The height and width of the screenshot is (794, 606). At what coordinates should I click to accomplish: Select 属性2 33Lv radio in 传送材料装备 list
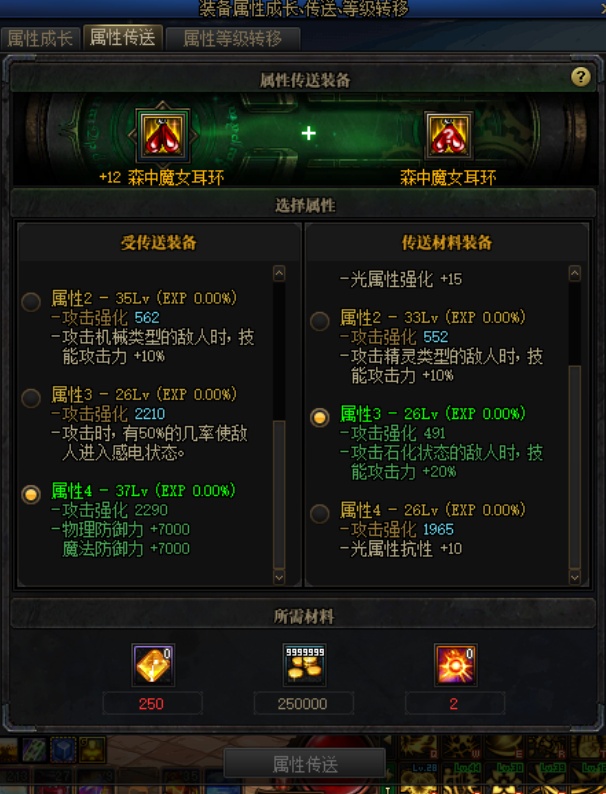coord(319,321)
